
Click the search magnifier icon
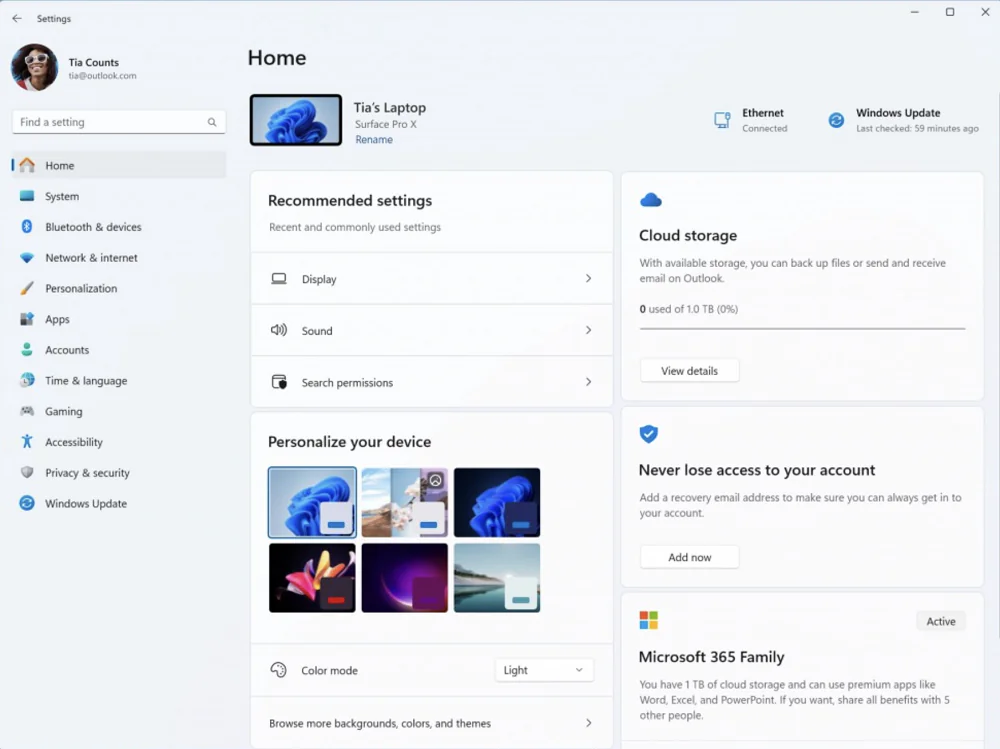click(x=212, y=122)
